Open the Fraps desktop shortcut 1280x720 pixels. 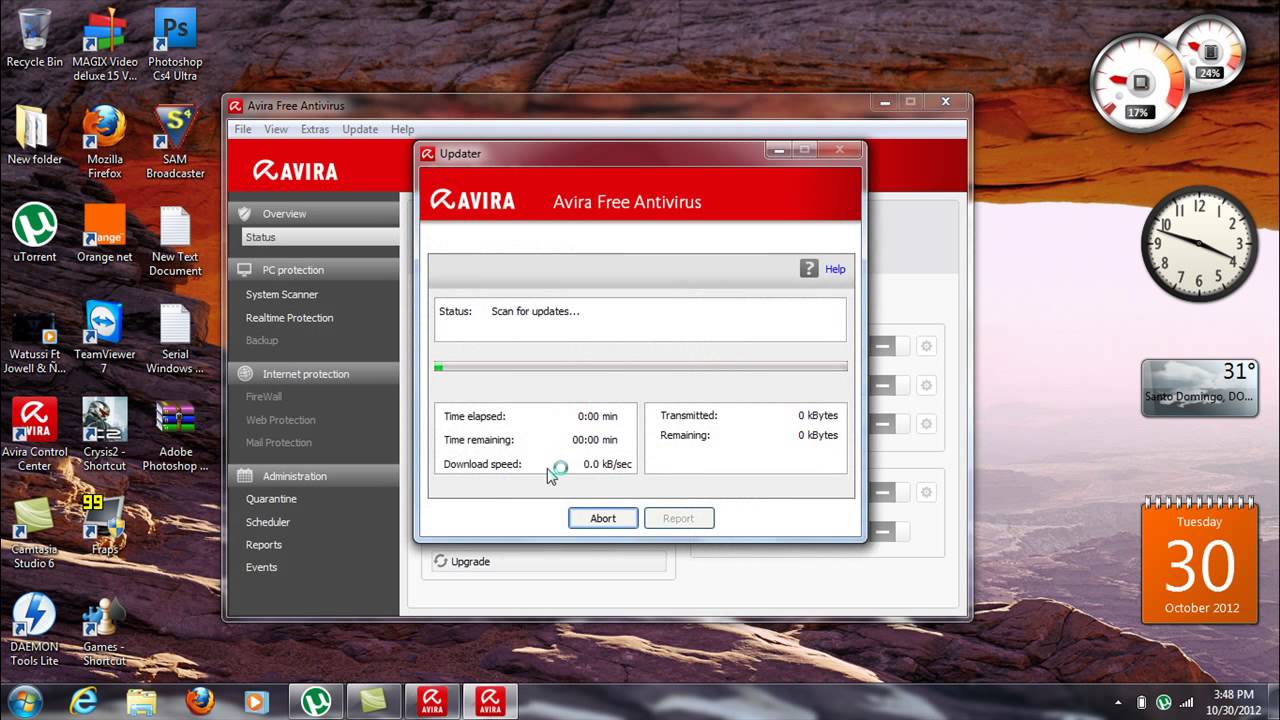[x=104, y=525]
